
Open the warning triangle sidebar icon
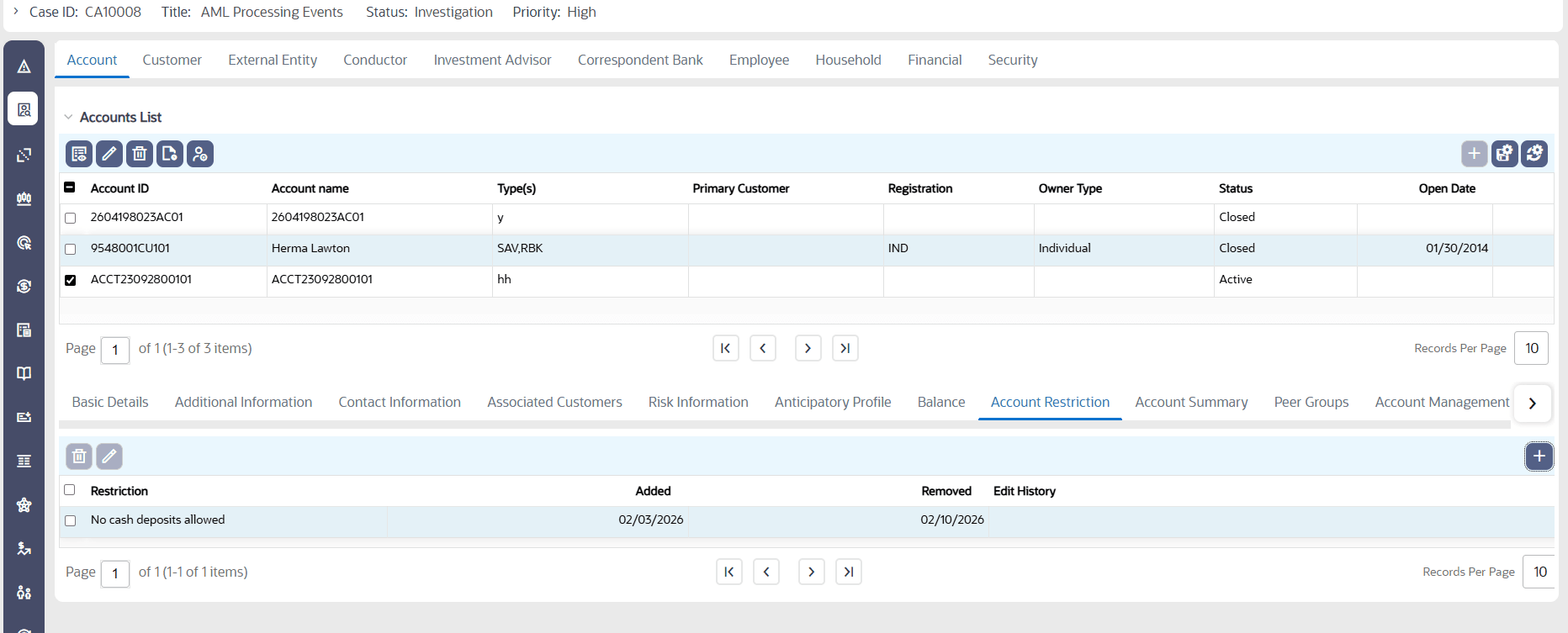[24, 66]
